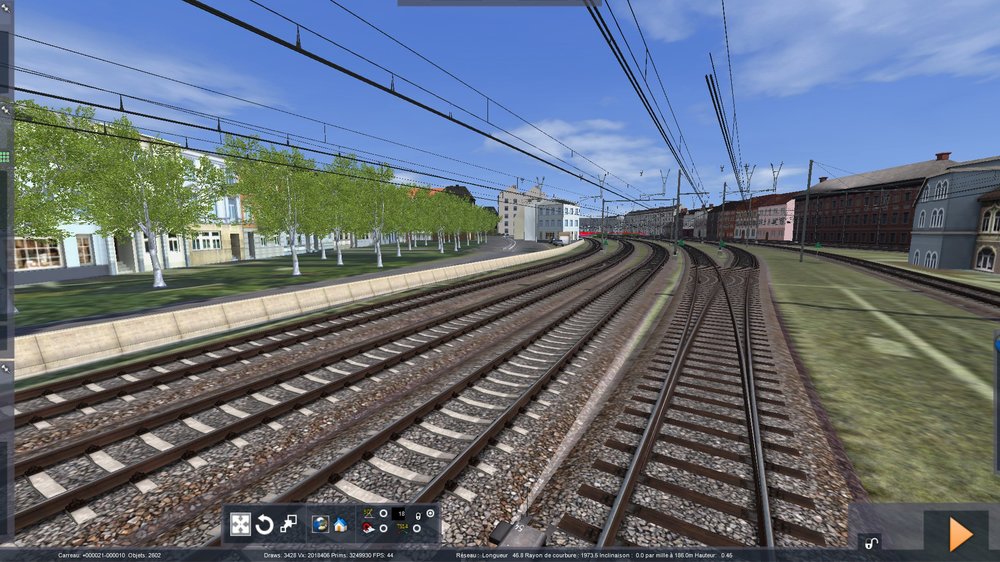The height and width of the screenshot is (562, 1000).
Task: Pin the middle-left flyout panel
Action: pyautogui.click(x=5, y=110)
